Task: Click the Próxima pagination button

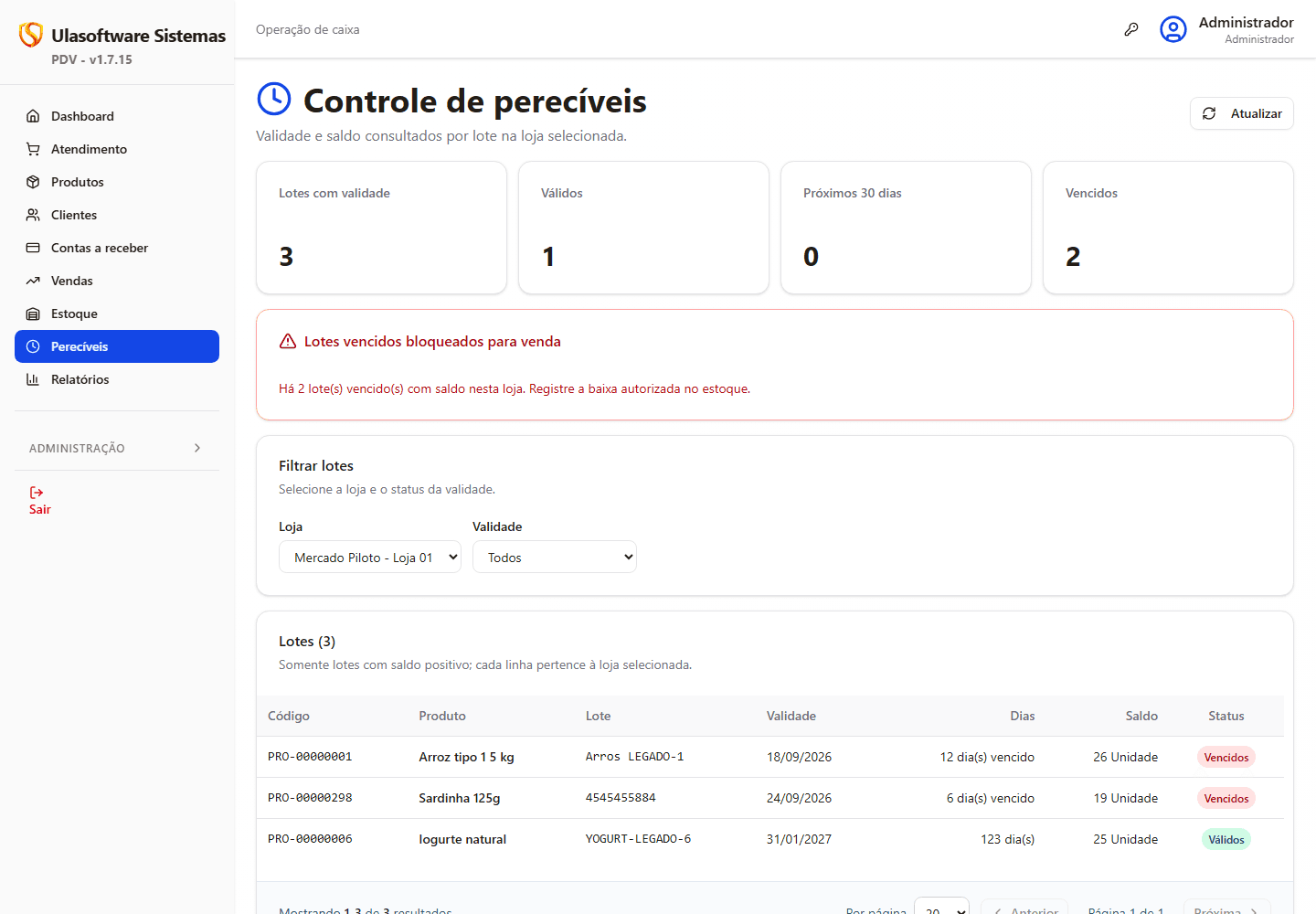Action: (1226, 907)
